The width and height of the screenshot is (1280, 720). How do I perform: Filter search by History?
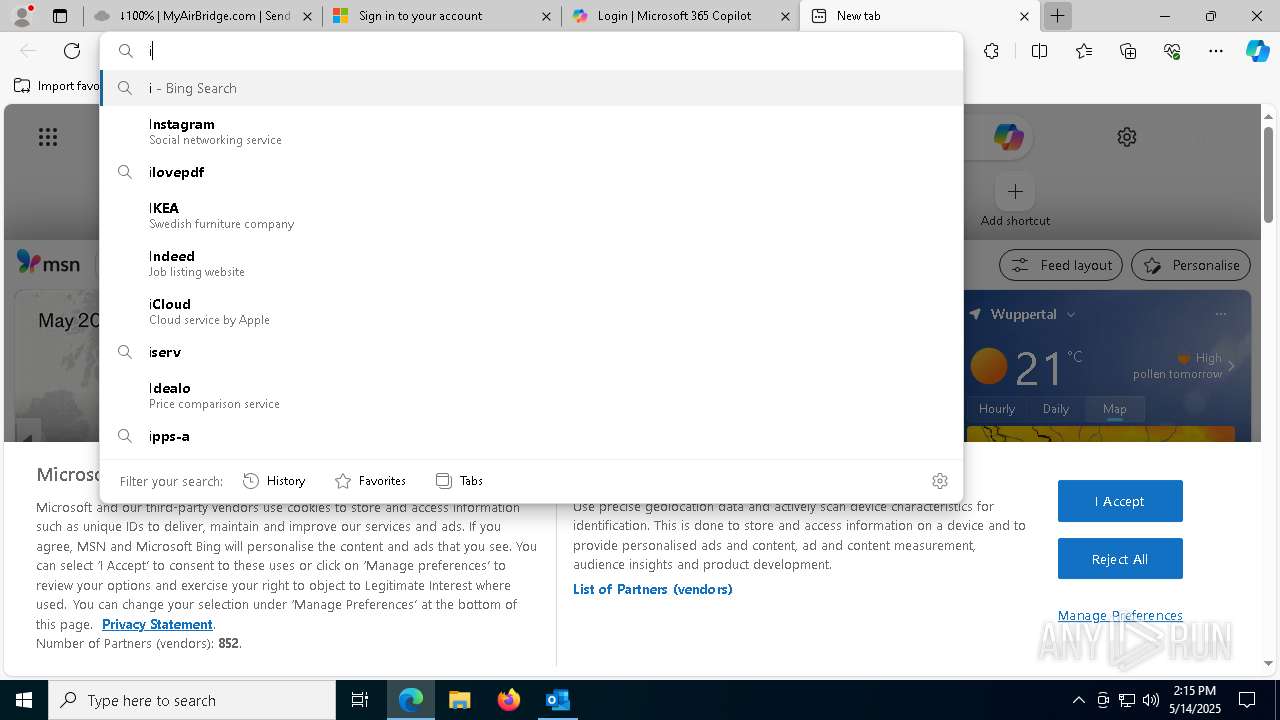[x=274, y=481]
